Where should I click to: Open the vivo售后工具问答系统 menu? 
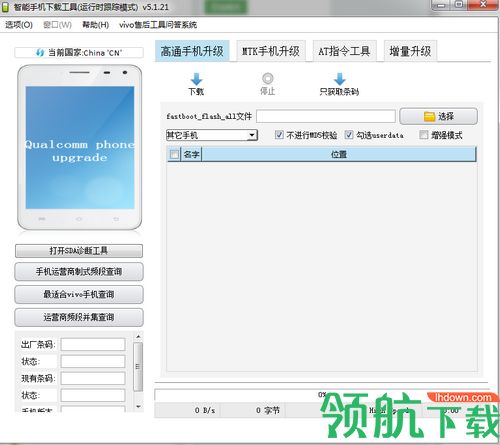point(158,25)
